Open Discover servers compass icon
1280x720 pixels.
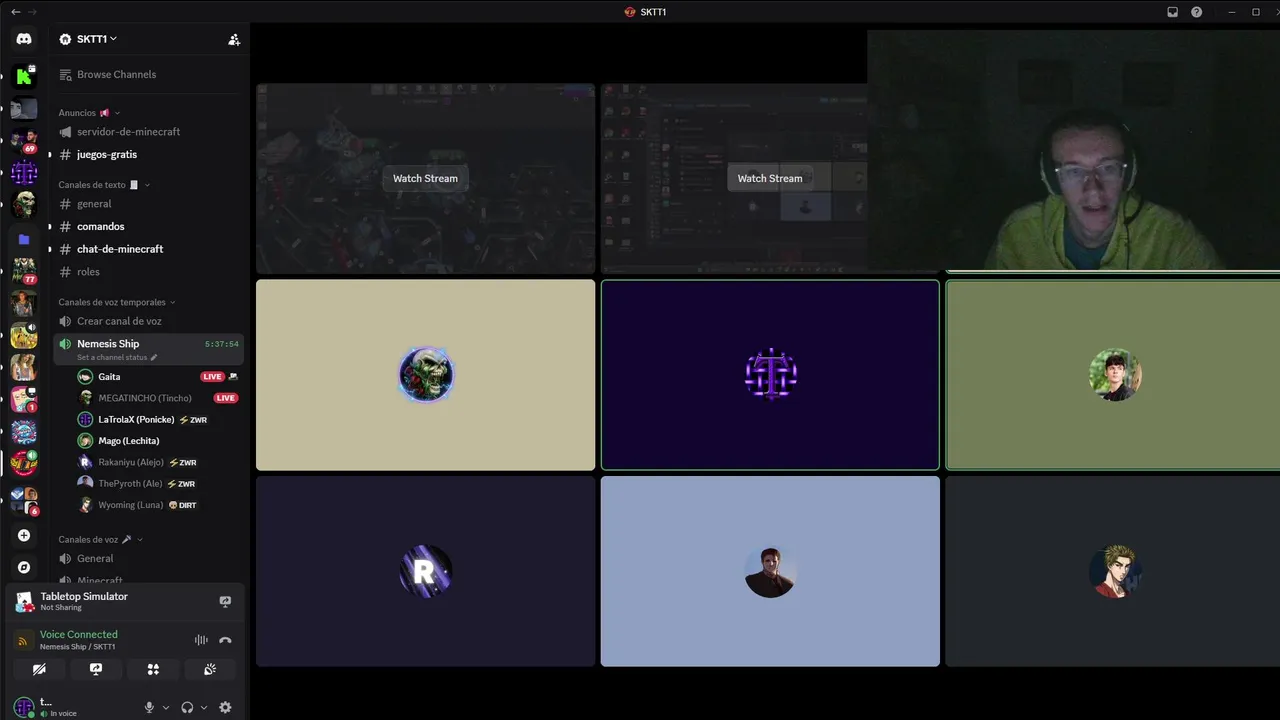coord(24,567)
